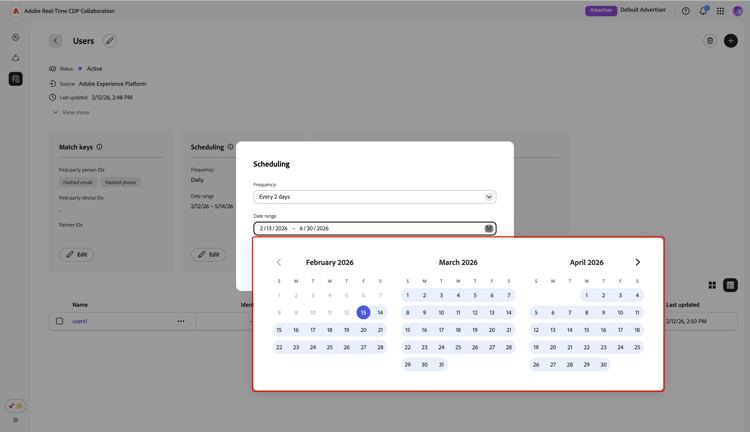
Task: Select February 20 in the calendar
Action: point(364,330)
